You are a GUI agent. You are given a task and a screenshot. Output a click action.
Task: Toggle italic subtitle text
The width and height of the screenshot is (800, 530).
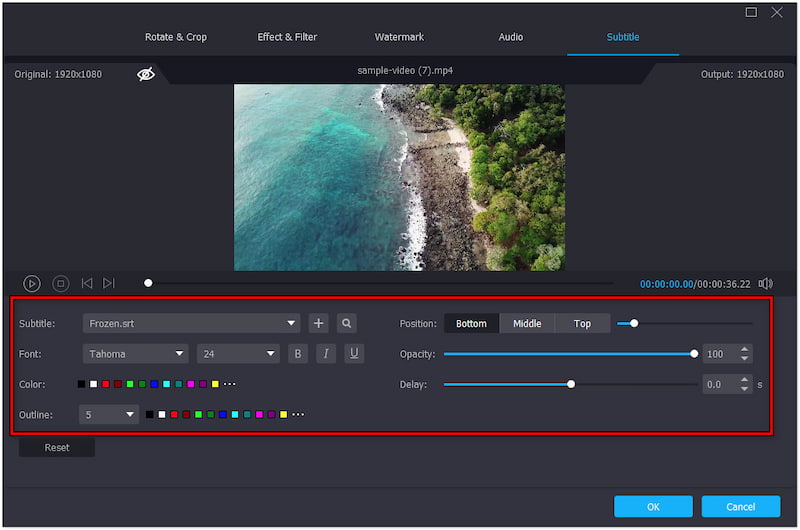(326, 353)
